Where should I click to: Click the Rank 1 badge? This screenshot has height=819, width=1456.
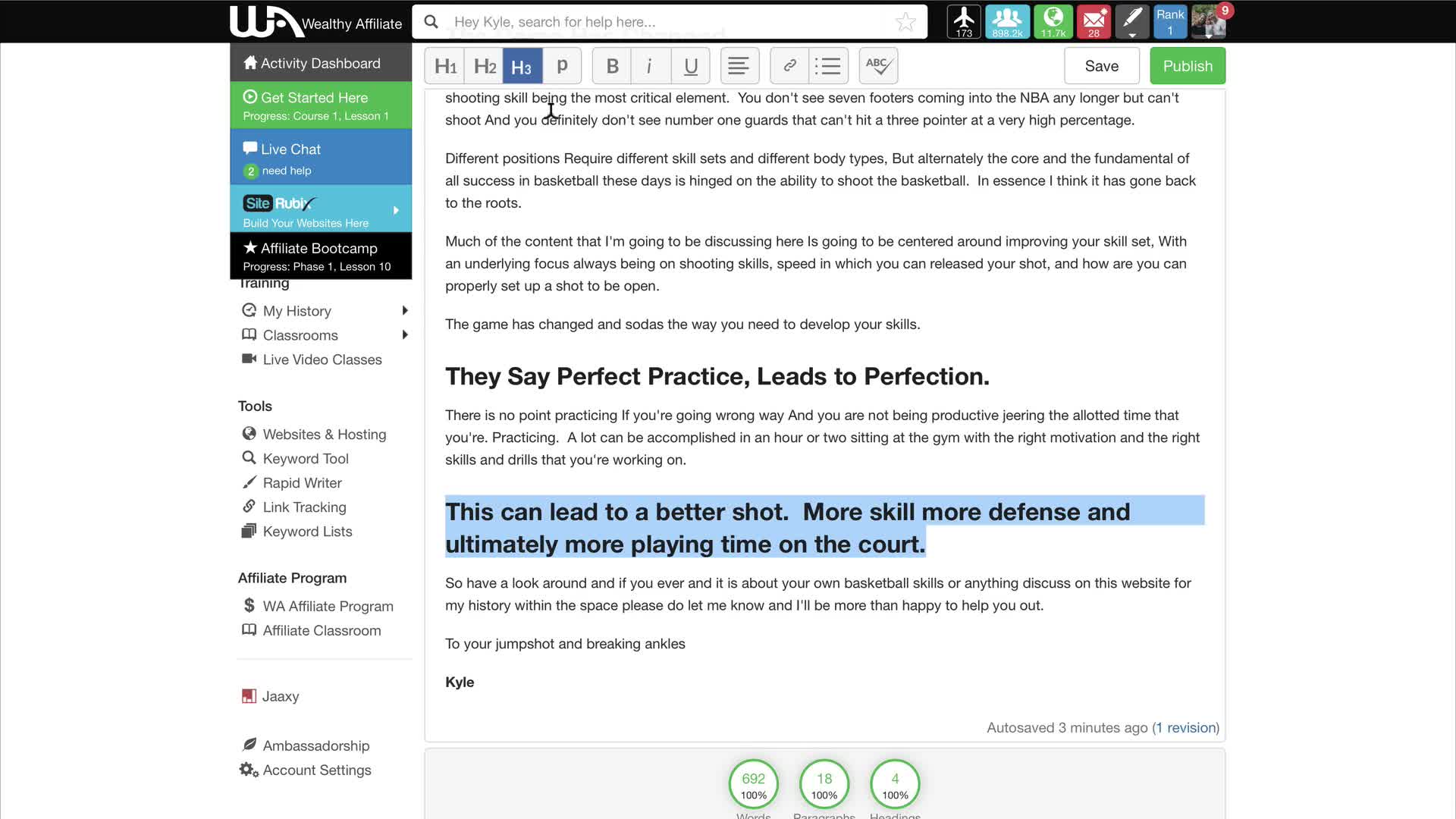1170,21
